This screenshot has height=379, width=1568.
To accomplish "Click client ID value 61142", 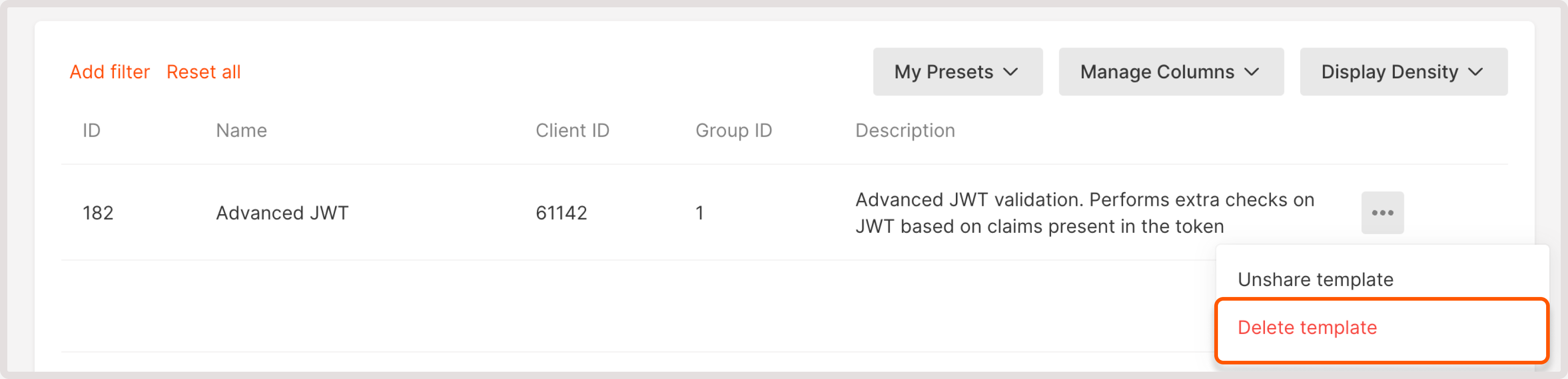I will coord(561,213).
